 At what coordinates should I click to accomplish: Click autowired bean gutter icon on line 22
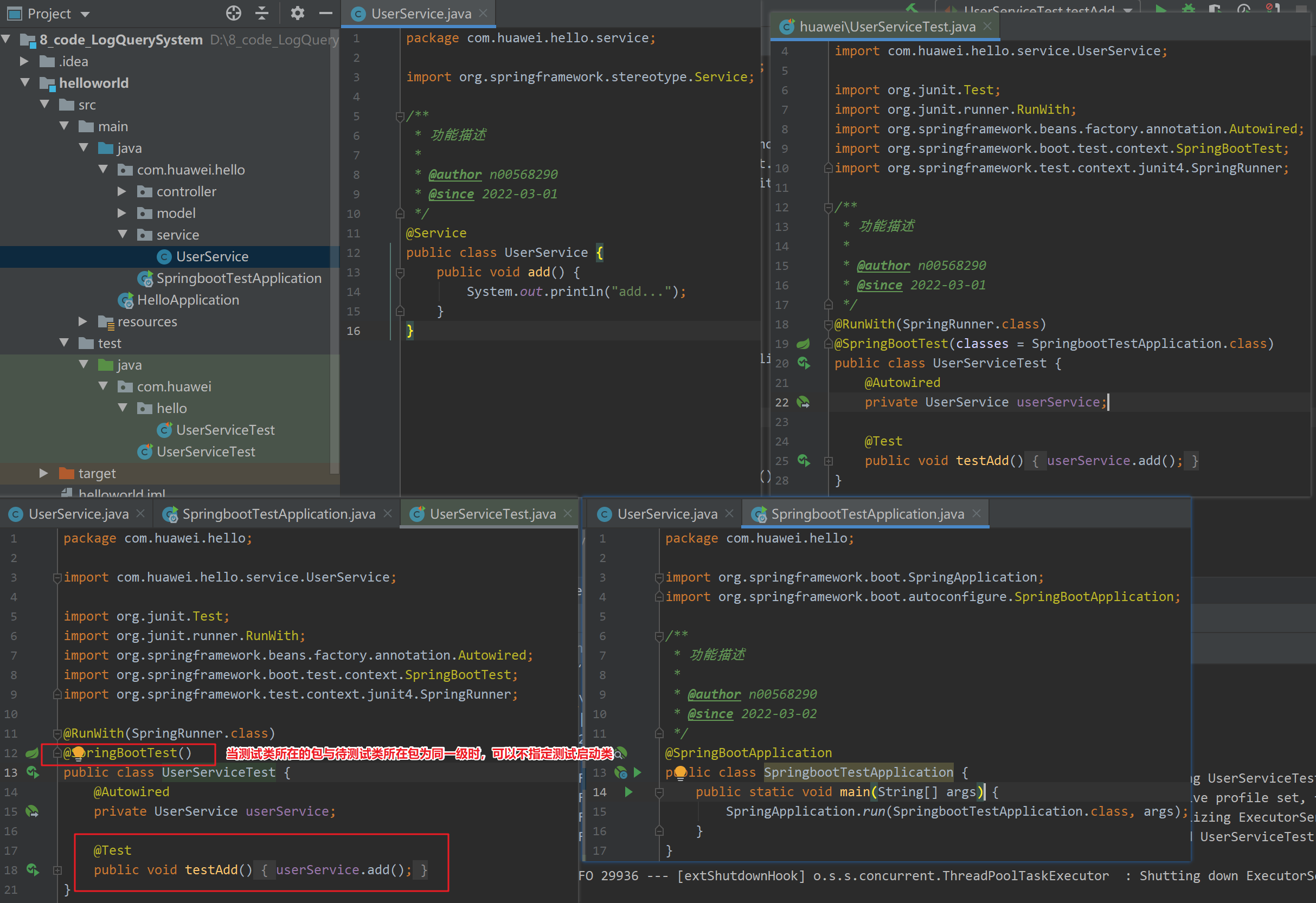[803, 402]
